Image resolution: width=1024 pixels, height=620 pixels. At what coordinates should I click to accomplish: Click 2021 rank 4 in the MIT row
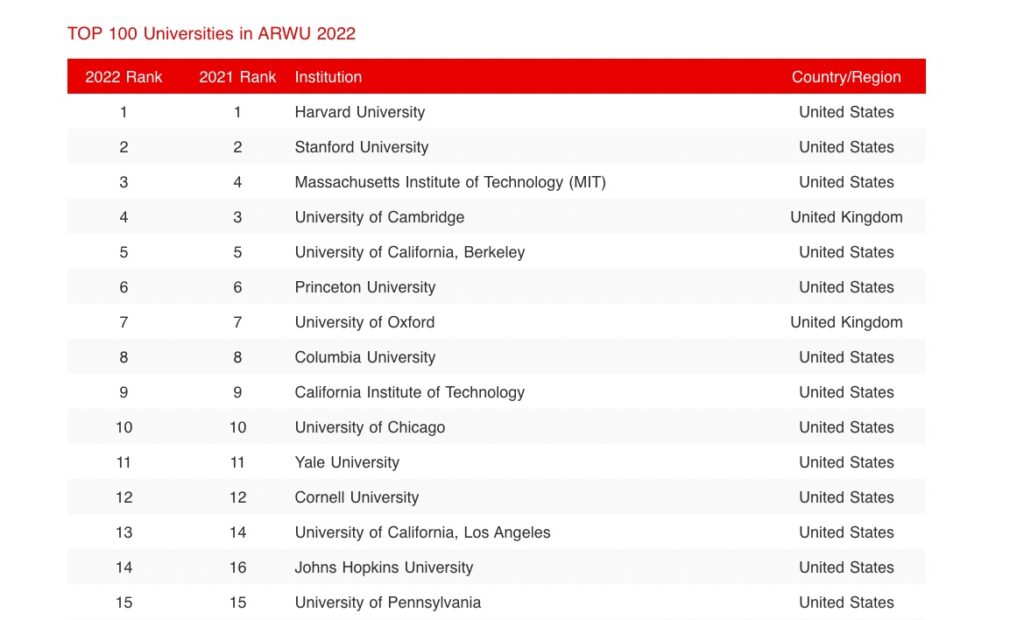pyautogui.click(x=238, y=182)
